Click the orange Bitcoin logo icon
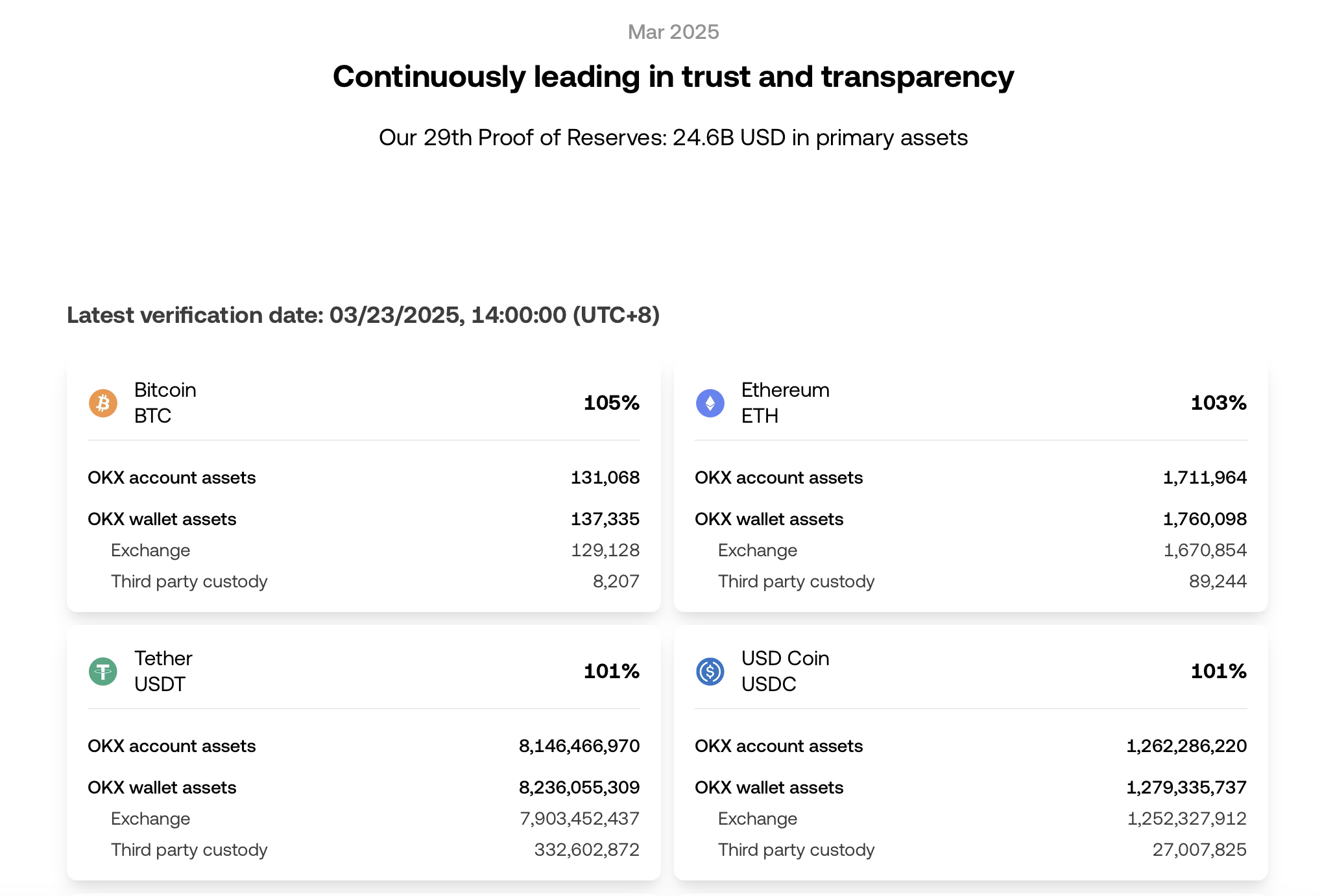The height and width of the screenshot is (896, 1322). (103, 403)
